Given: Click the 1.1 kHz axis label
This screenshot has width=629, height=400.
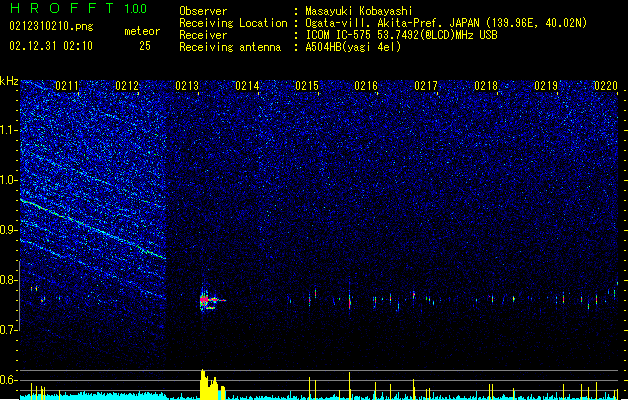Looking at the screenshot, I should click(x=9, y=130).
